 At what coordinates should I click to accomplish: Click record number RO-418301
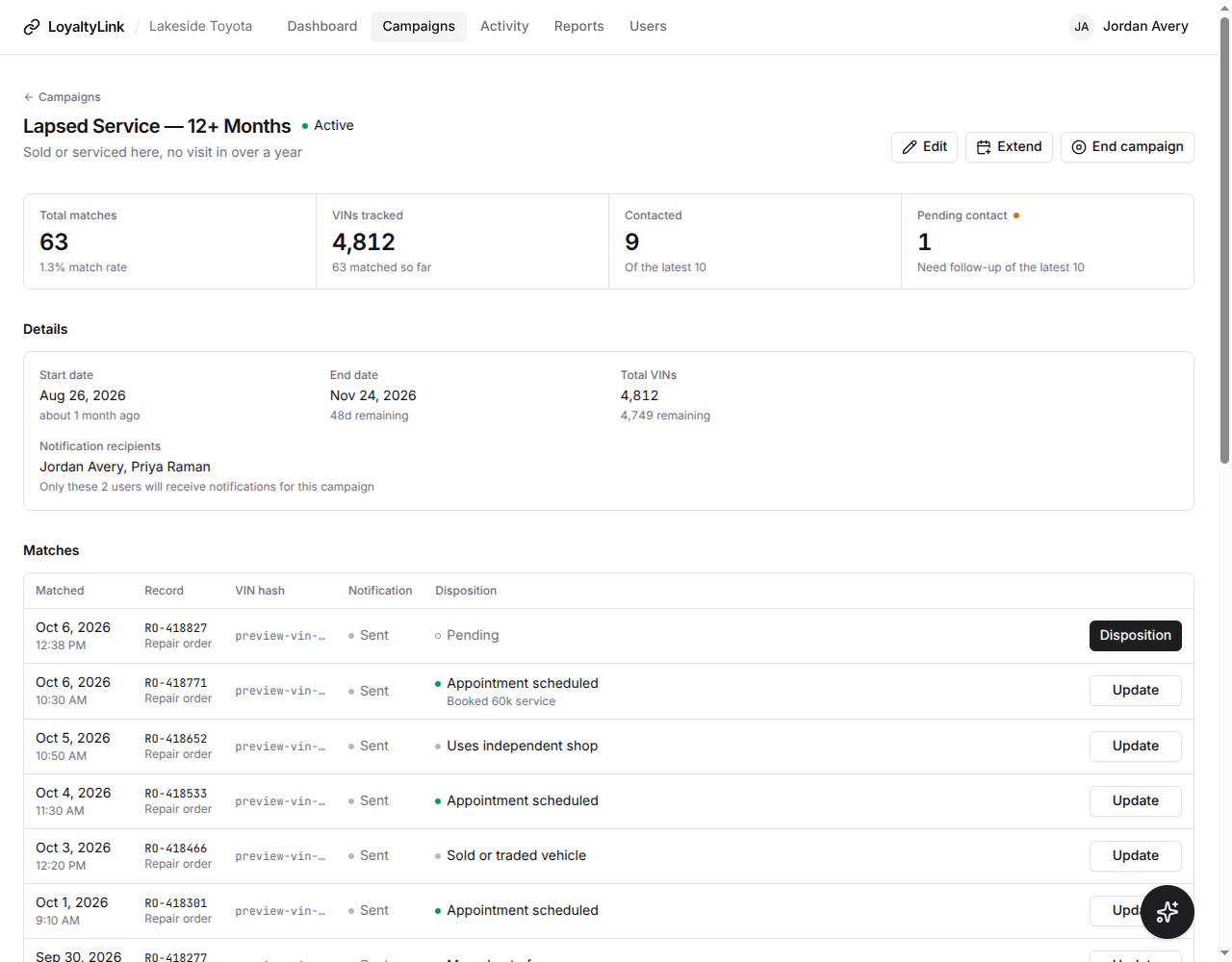[x=176, y=903]
